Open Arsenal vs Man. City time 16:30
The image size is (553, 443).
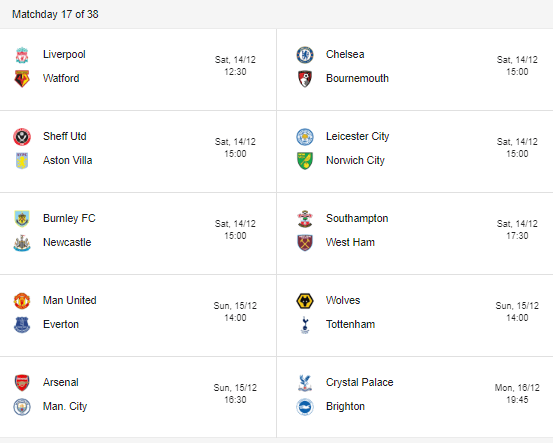235,394
